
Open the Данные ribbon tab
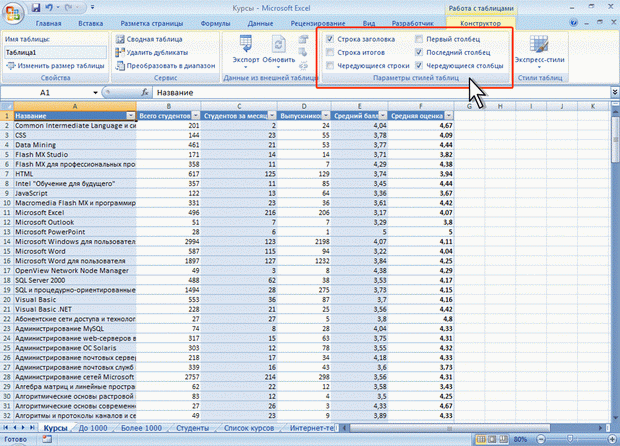pyautogui.click(x=260, y=23)
